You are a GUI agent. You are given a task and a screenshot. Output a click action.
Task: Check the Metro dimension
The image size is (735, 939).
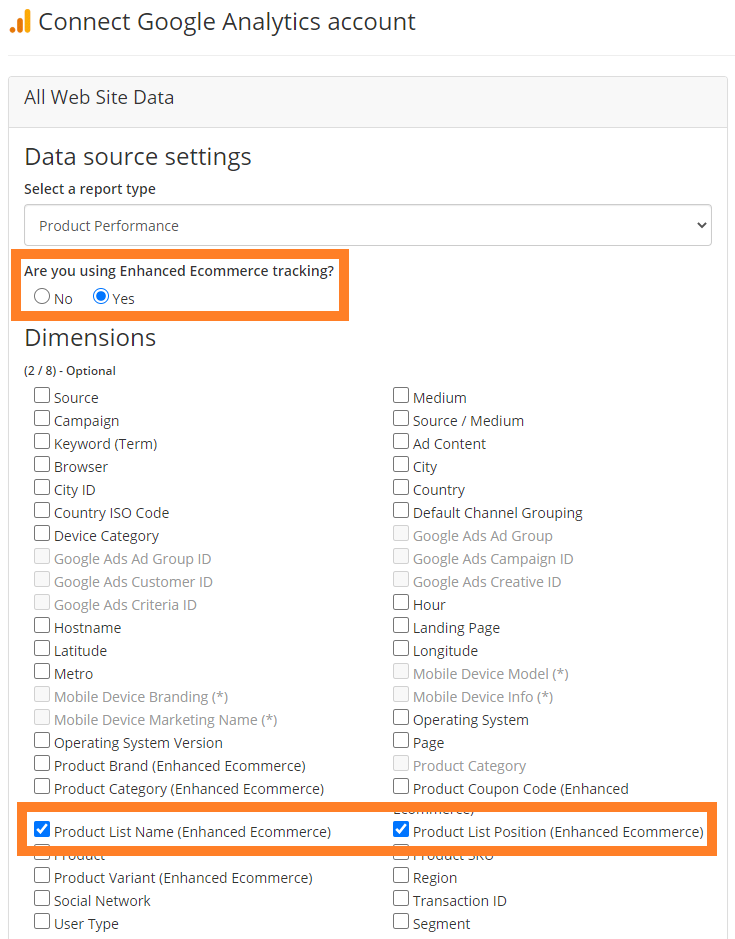pos(42,671)
